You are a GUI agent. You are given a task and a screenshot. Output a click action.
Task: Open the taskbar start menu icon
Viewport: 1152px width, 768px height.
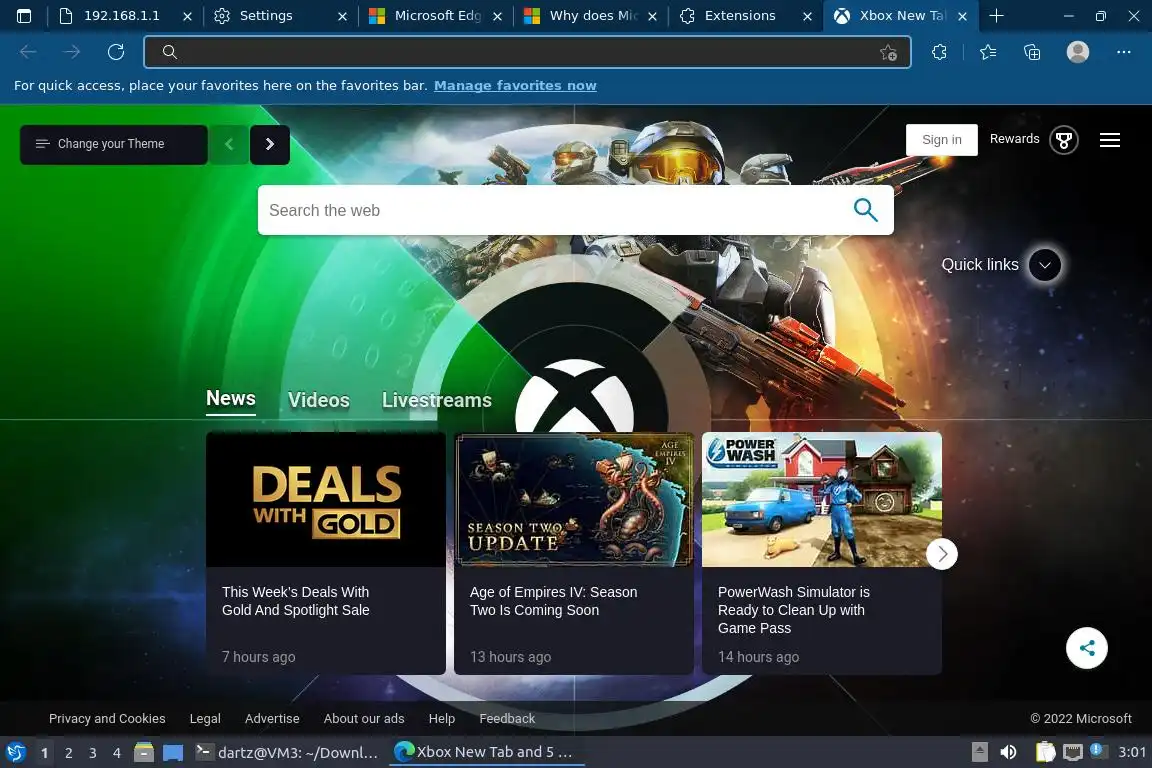pos(15,752)
